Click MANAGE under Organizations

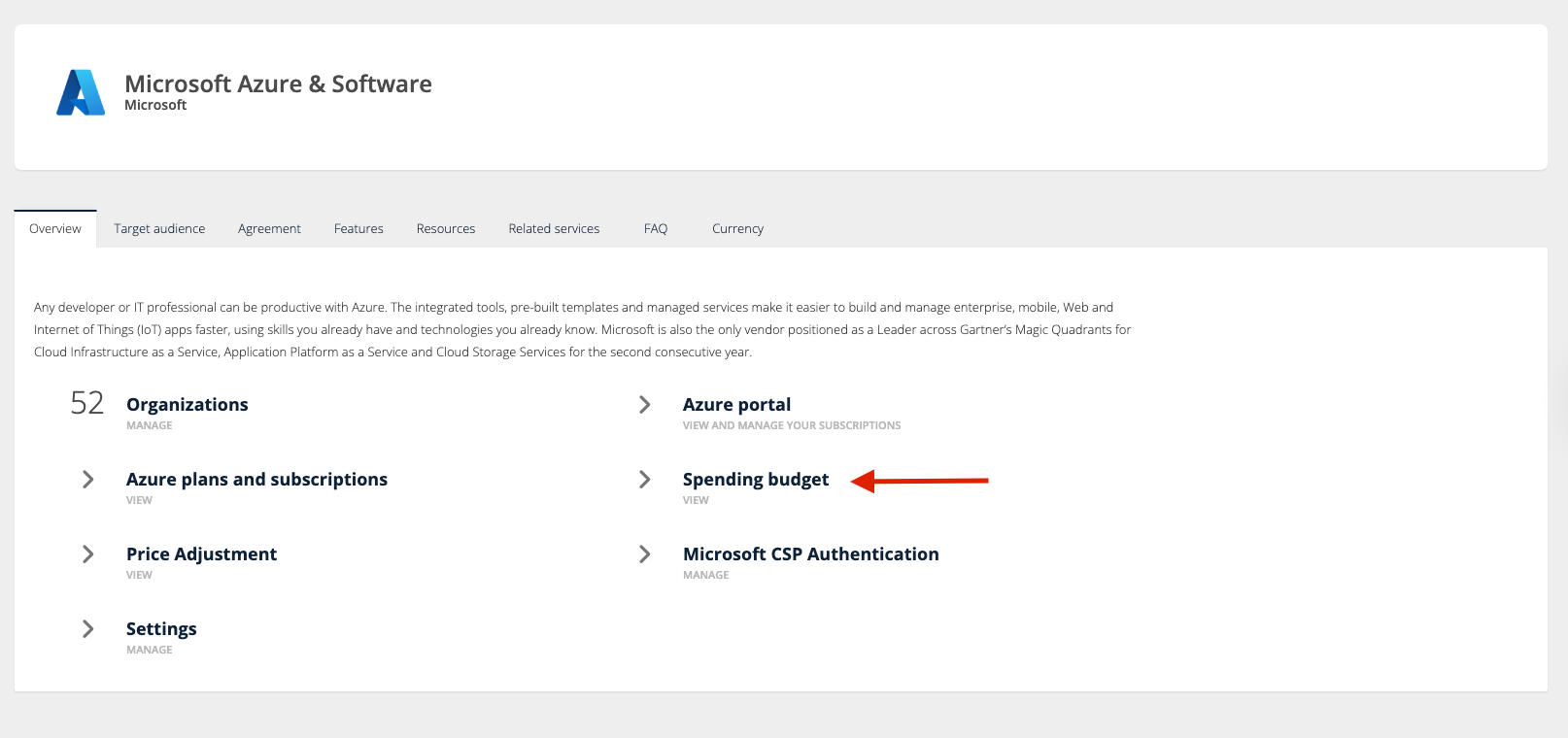tap(150, 425)
